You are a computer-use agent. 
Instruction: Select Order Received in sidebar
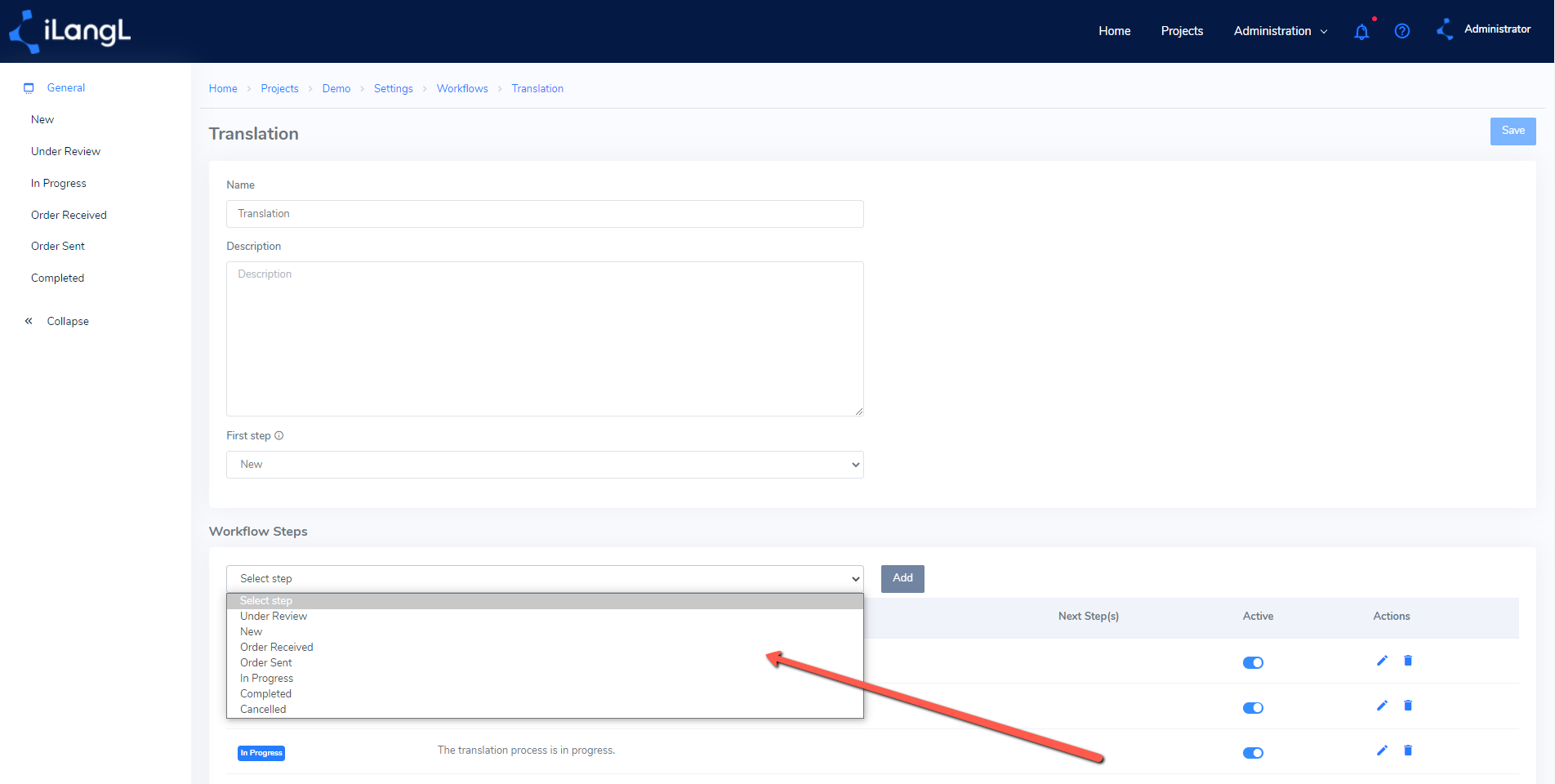(69, 216)
